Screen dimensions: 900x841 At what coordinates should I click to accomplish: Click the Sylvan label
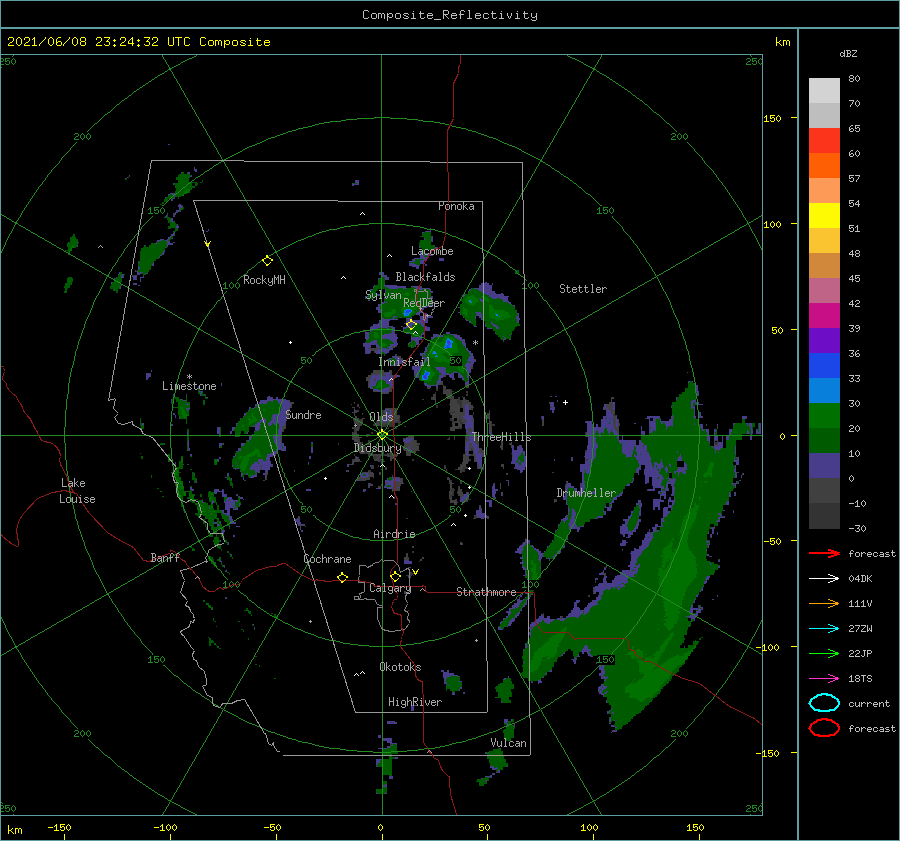click(383, 295)
